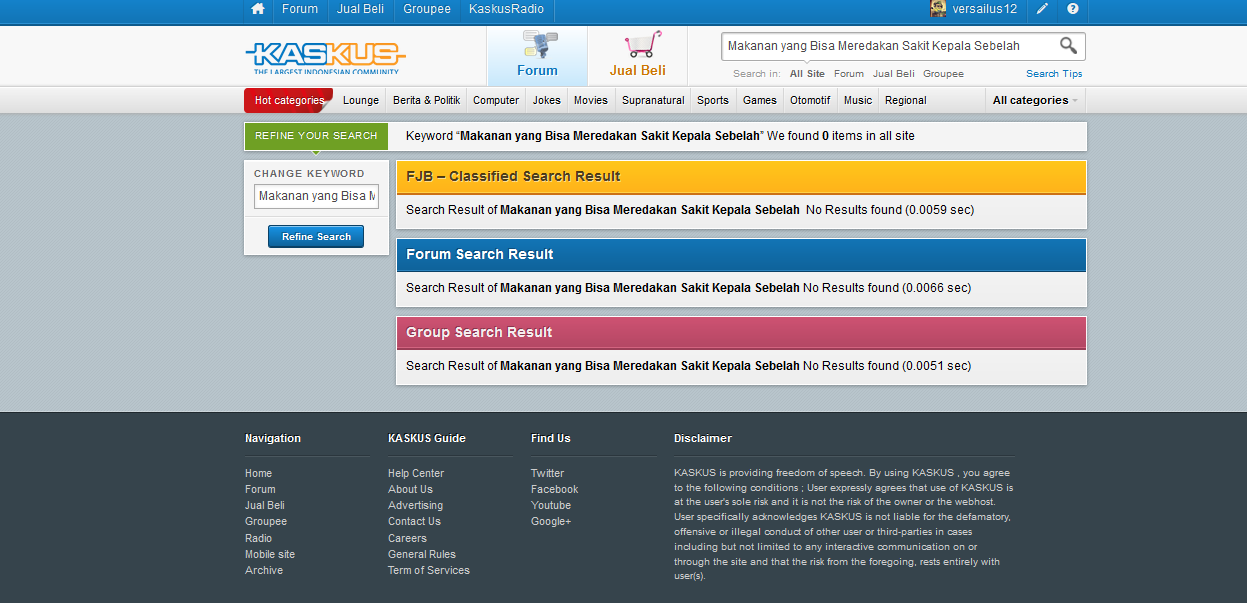Open the footer Forum link
This screenshot has width=1247, height=603.
tap(260, 490)
